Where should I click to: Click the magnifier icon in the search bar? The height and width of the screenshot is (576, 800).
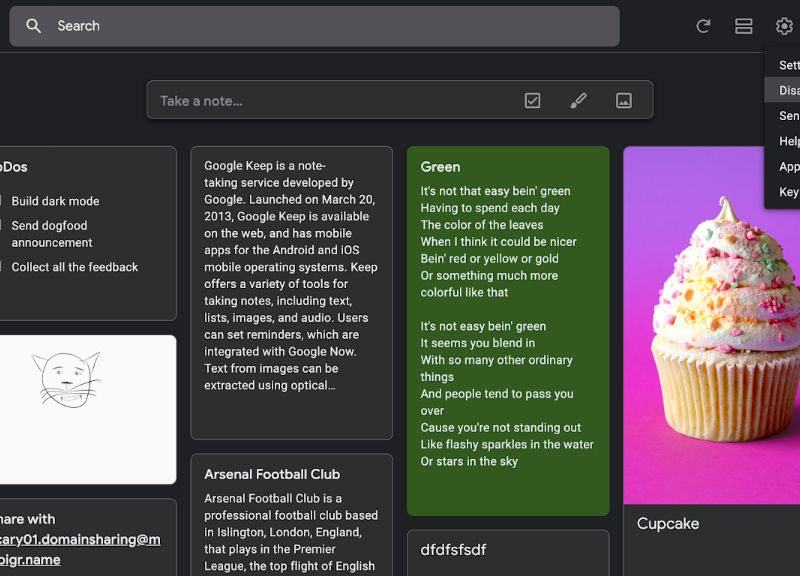(34, 26)
